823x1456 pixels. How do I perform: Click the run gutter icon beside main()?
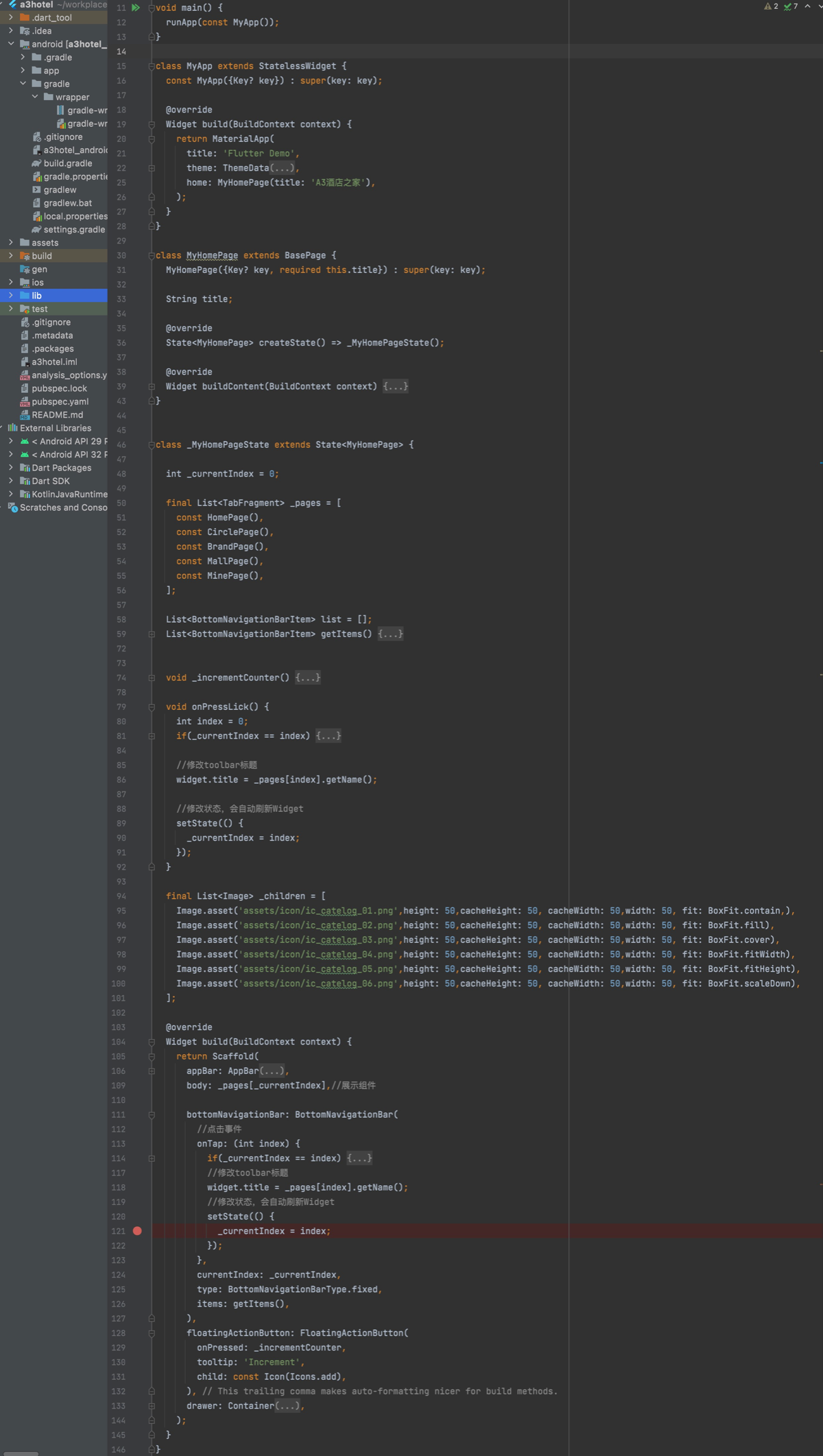136,8
